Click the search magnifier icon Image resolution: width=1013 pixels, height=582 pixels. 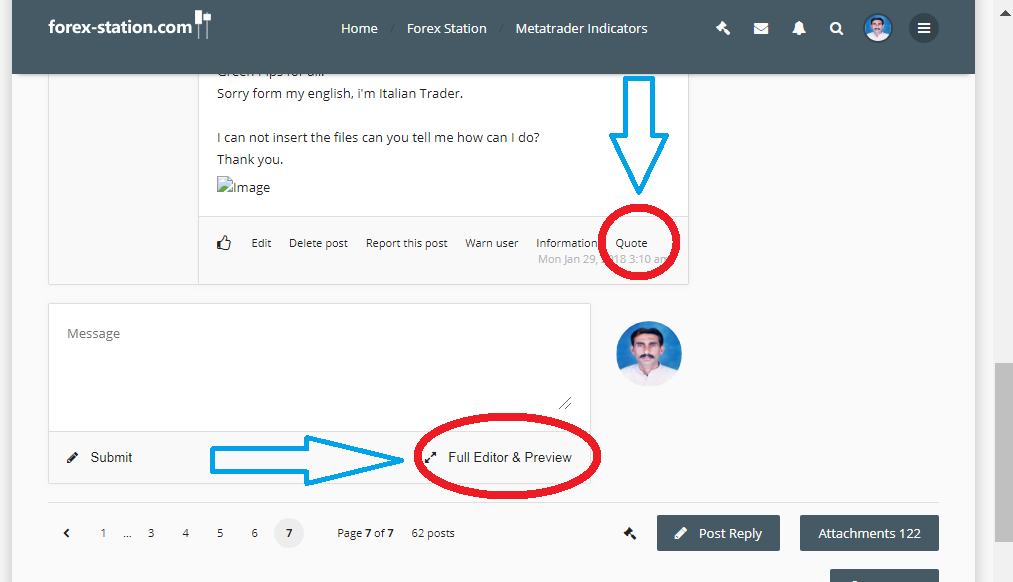[836, 28]
